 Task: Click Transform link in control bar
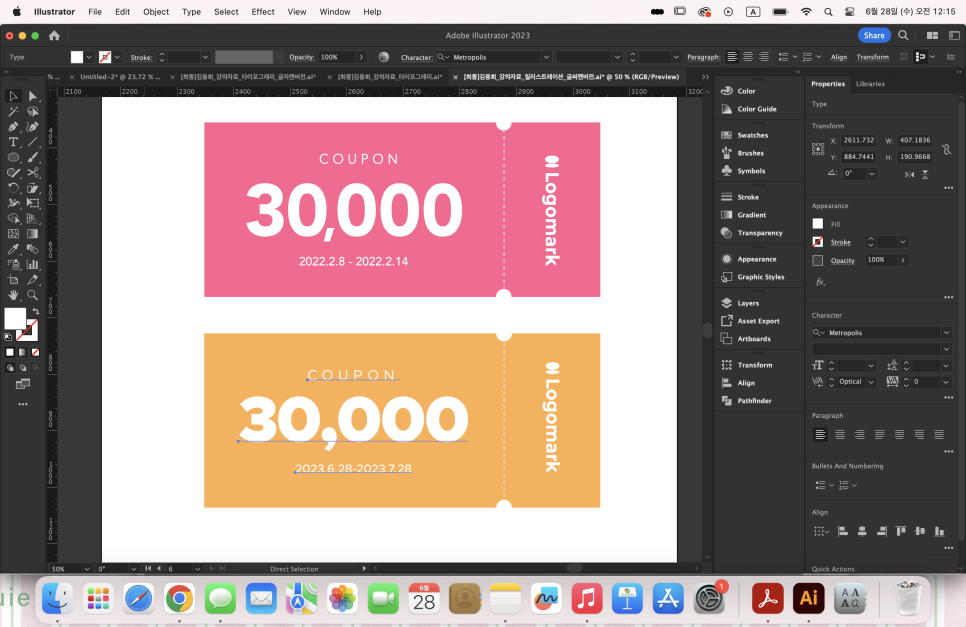click(x=872, y=57)
